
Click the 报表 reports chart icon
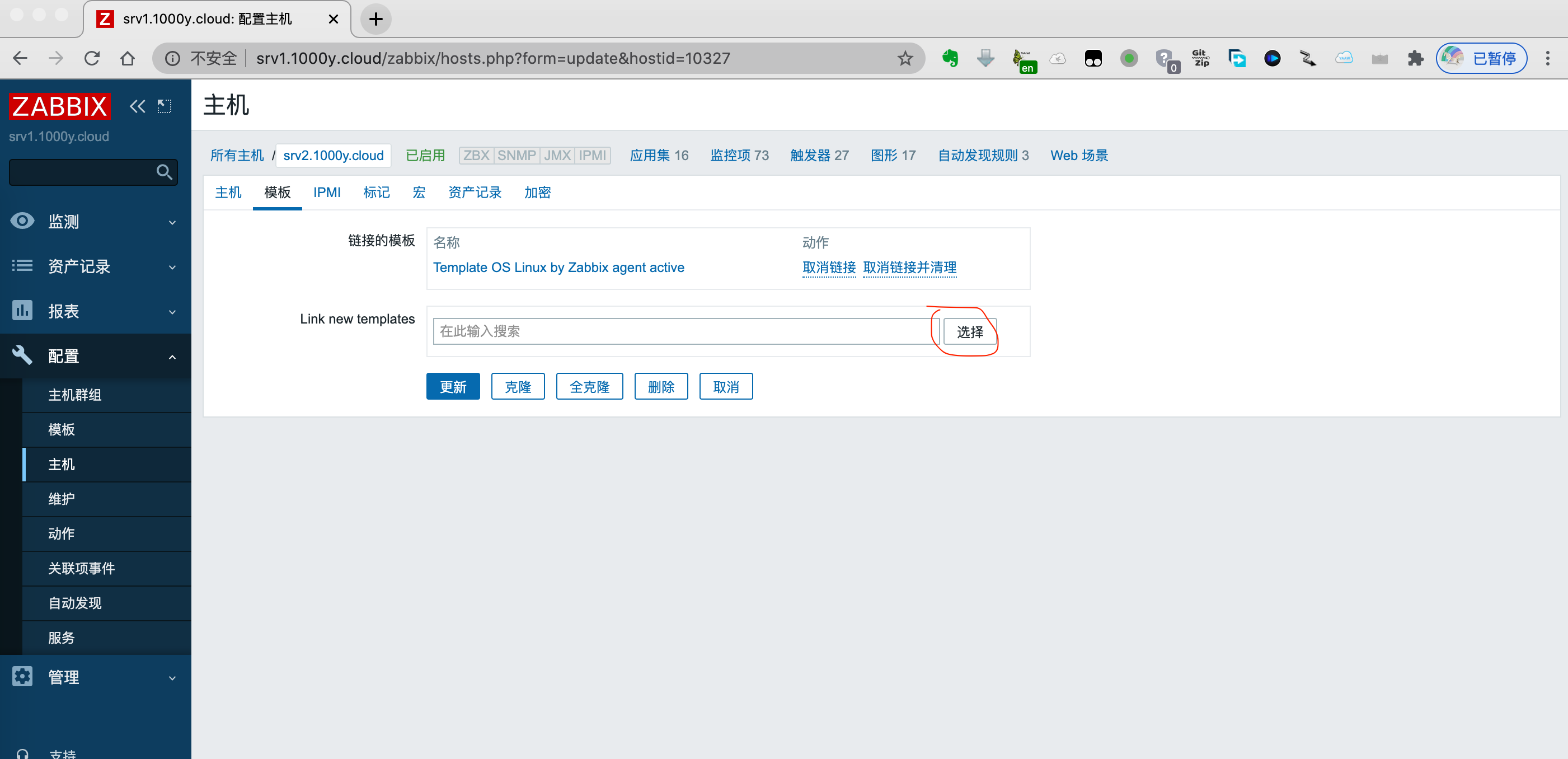22,311
